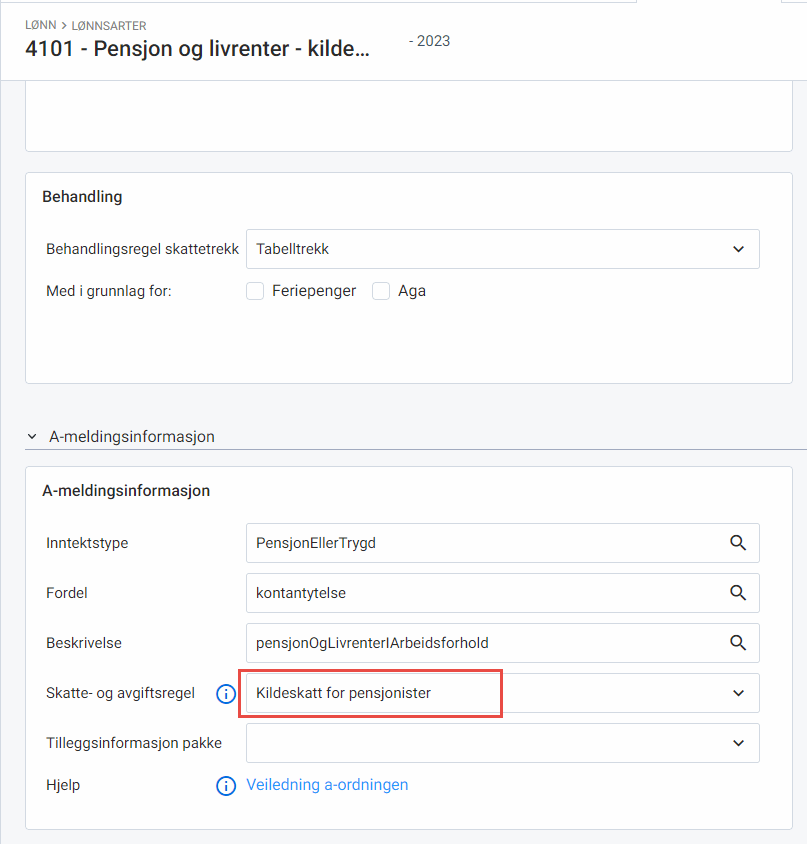Open the Inntektstype search lookup
807x844 pixels.
738,543
